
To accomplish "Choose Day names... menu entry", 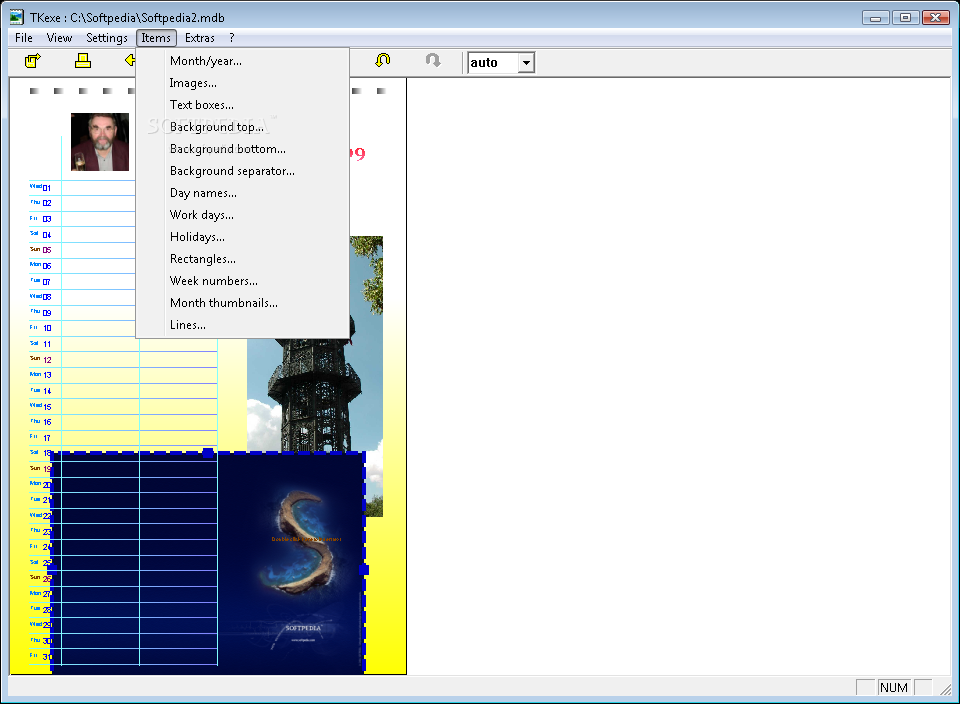I will coord(242,193).
